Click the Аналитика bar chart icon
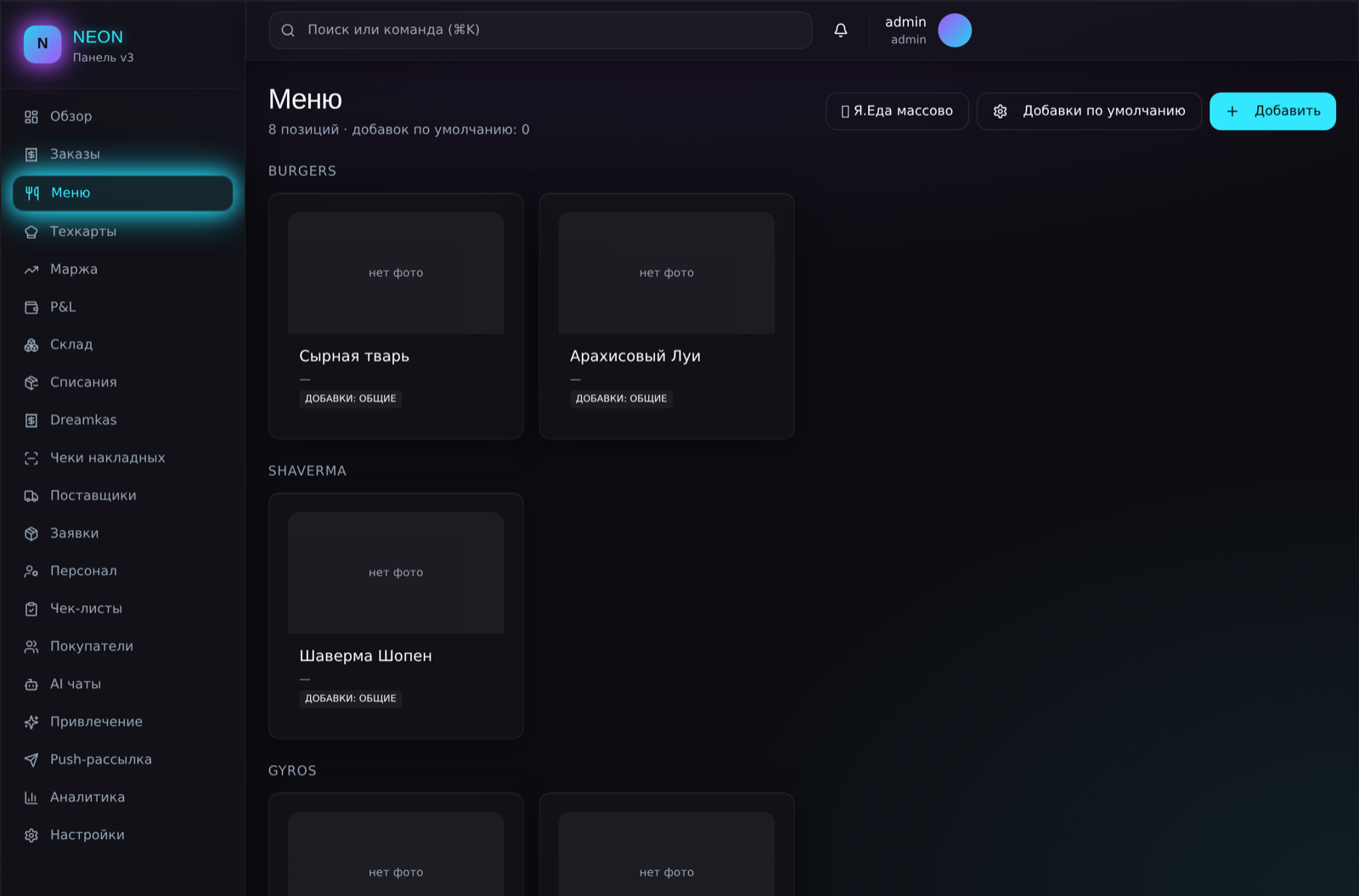The width and height of the screenshot is (1359, 896). (x=31, y=797)
